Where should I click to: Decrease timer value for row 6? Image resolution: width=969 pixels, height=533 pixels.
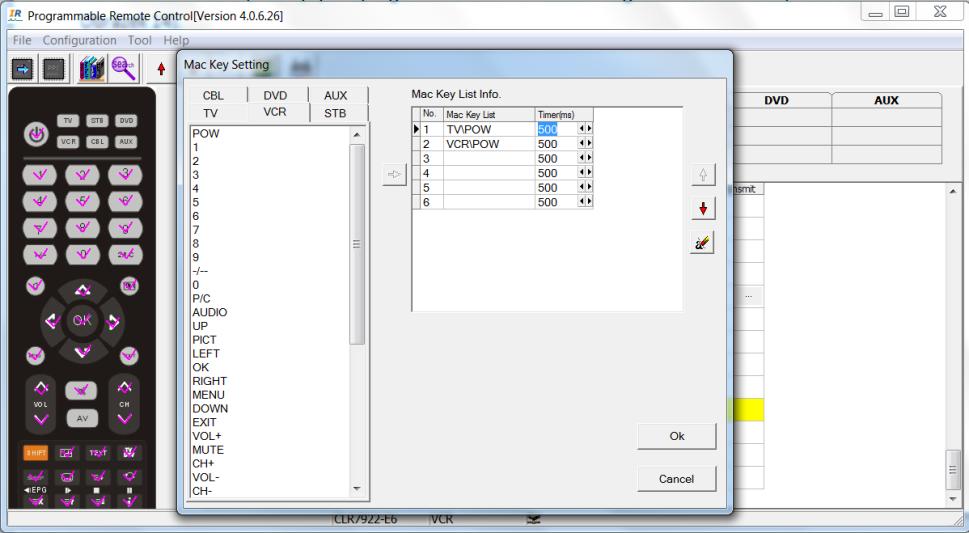coord(581,202)
